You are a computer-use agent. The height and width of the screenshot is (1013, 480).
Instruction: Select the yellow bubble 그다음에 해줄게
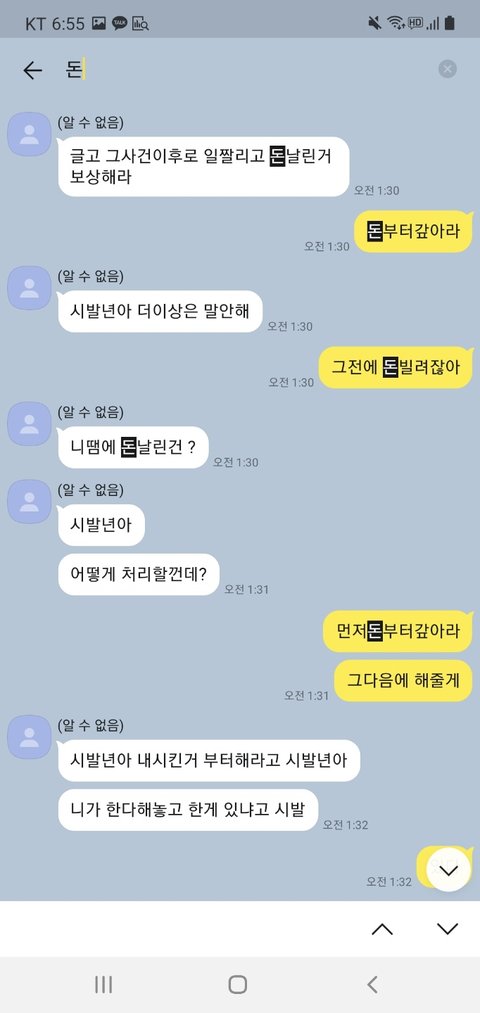pyautogui.click(x=404, y=680)
